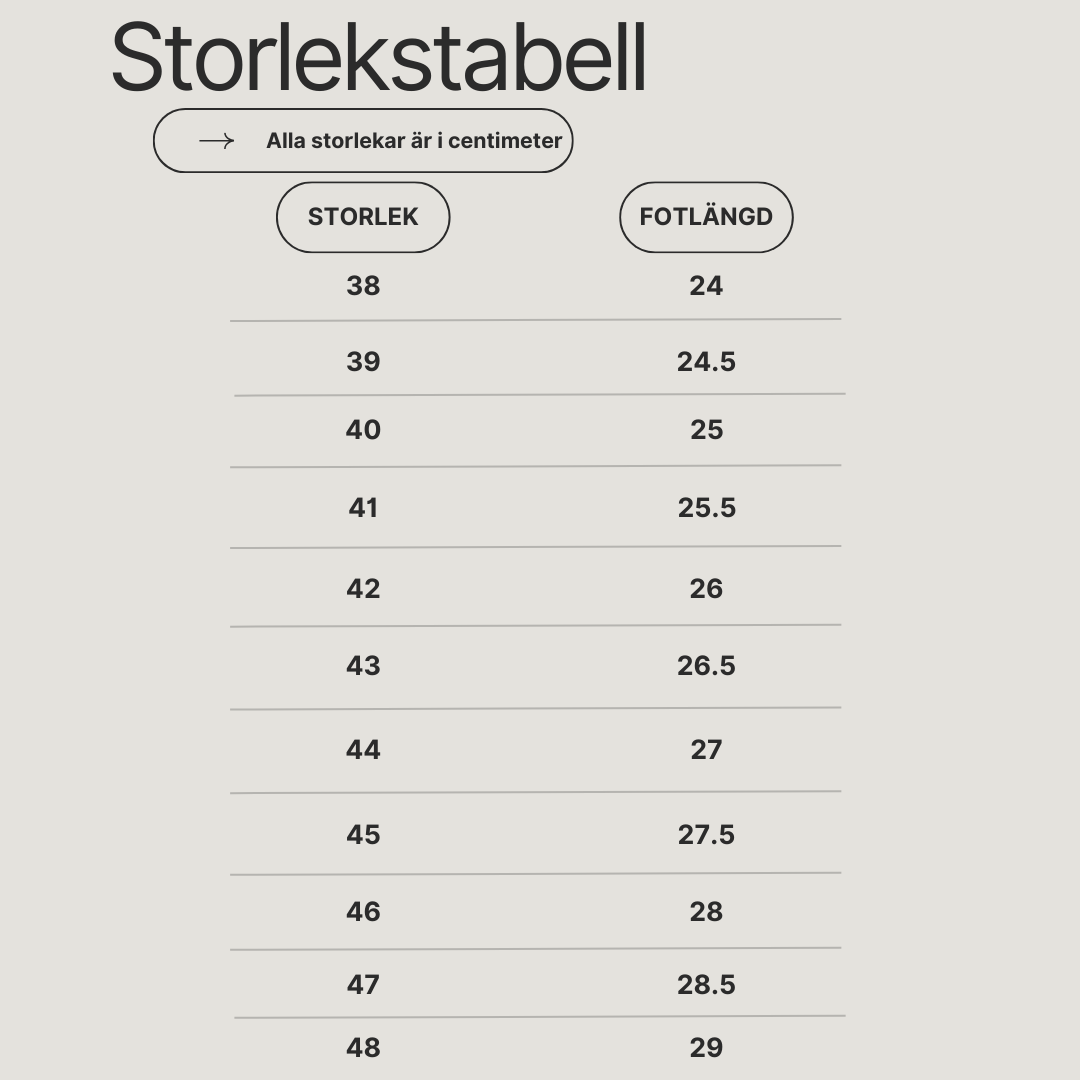1080x1080 pixels.
Task: Click the arrow icon before centimeter note
Action: pos(216,141)
